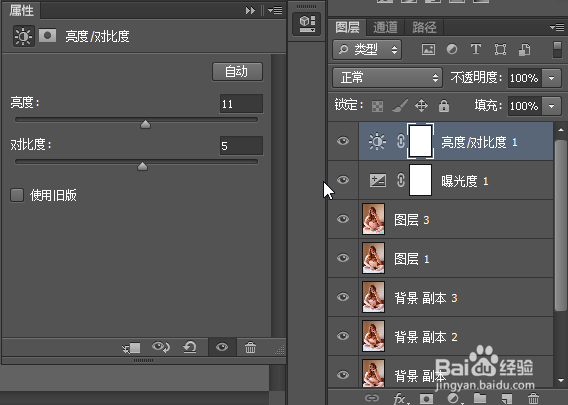Toggle the layer filtering switch
Viewport: 568px width, 405px height.
[557, 50]
